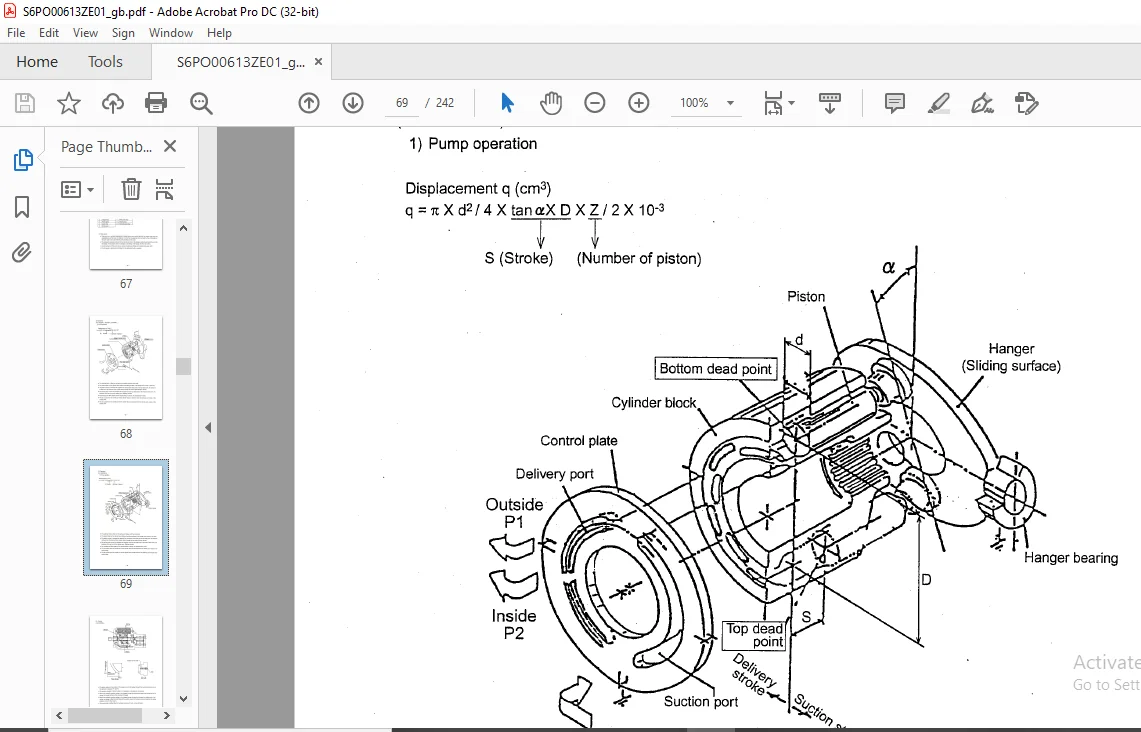Click thumbnails vertical scrollbar handle
This screenshot has width=1141, height=732.
tap(183, 366)
